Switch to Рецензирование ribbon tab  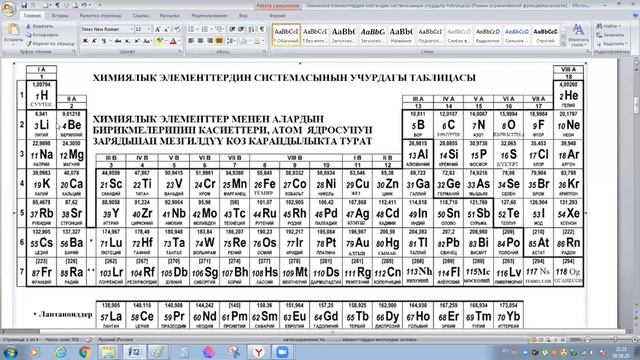coord(209,16)
